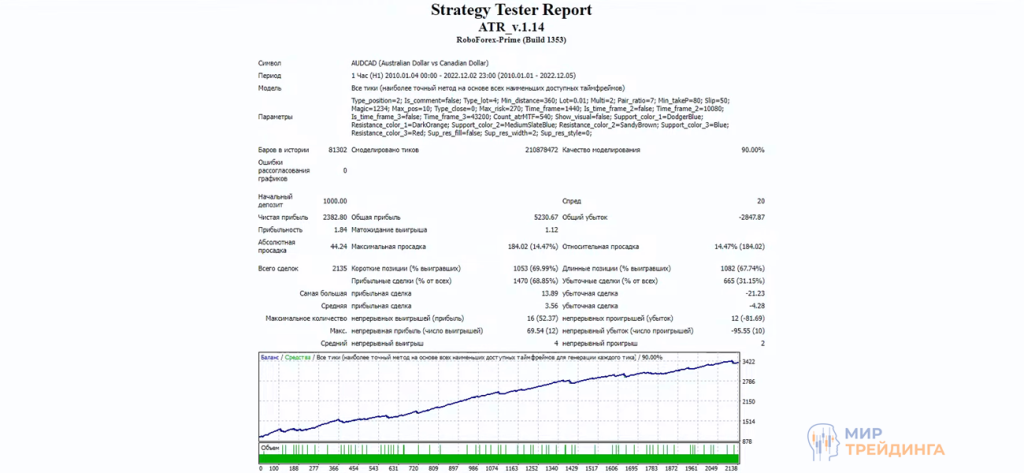Click the RoboForex-Prime (Build 1353) subtitle
The image size is (1024, 473).
pos(511,42)
